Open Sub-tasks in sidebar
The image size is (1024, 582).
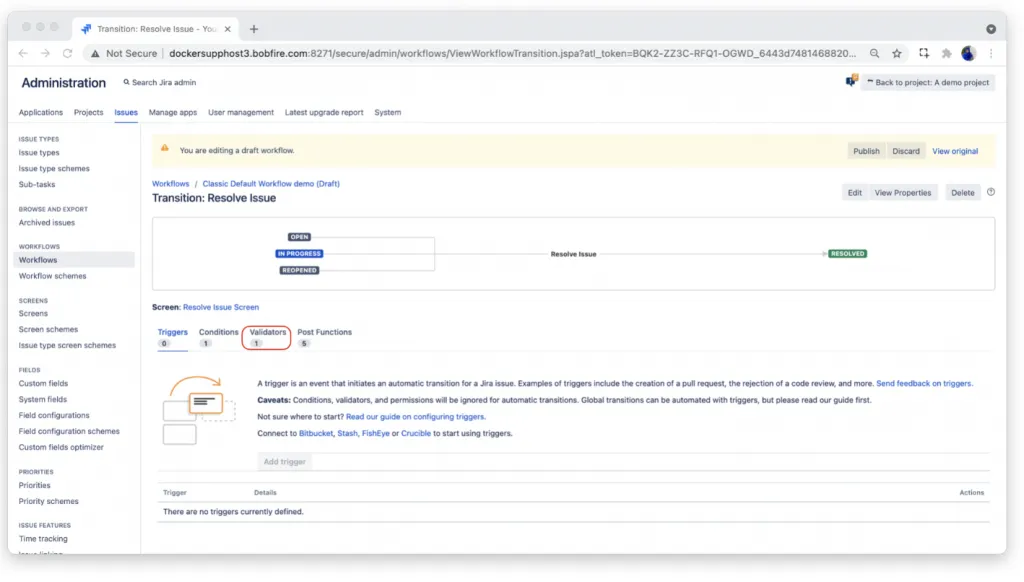coord(37,184)
